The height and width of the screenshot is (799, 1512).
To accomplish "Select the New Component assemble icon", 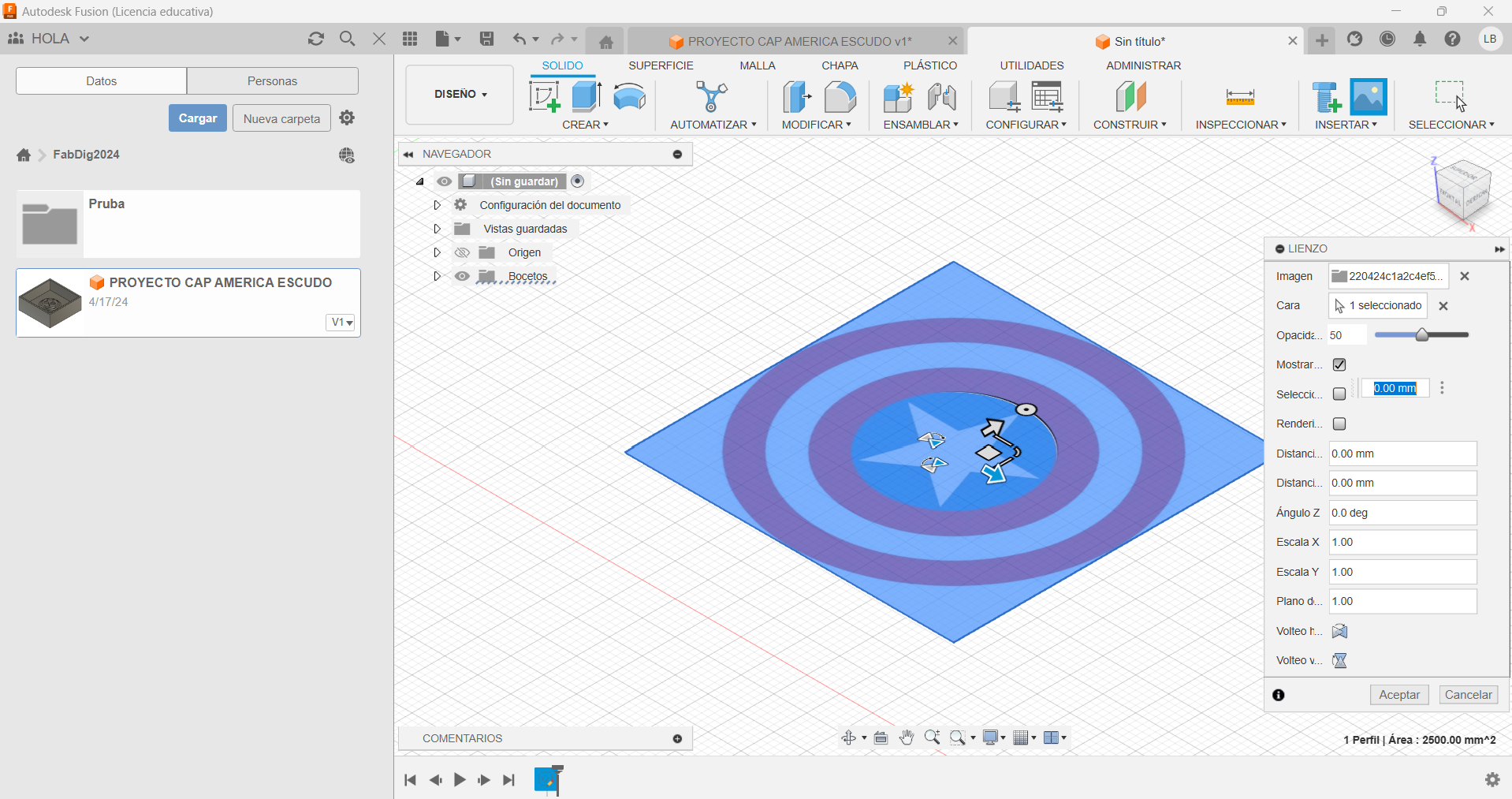I will pyautogui.click(x=898, y=97).
